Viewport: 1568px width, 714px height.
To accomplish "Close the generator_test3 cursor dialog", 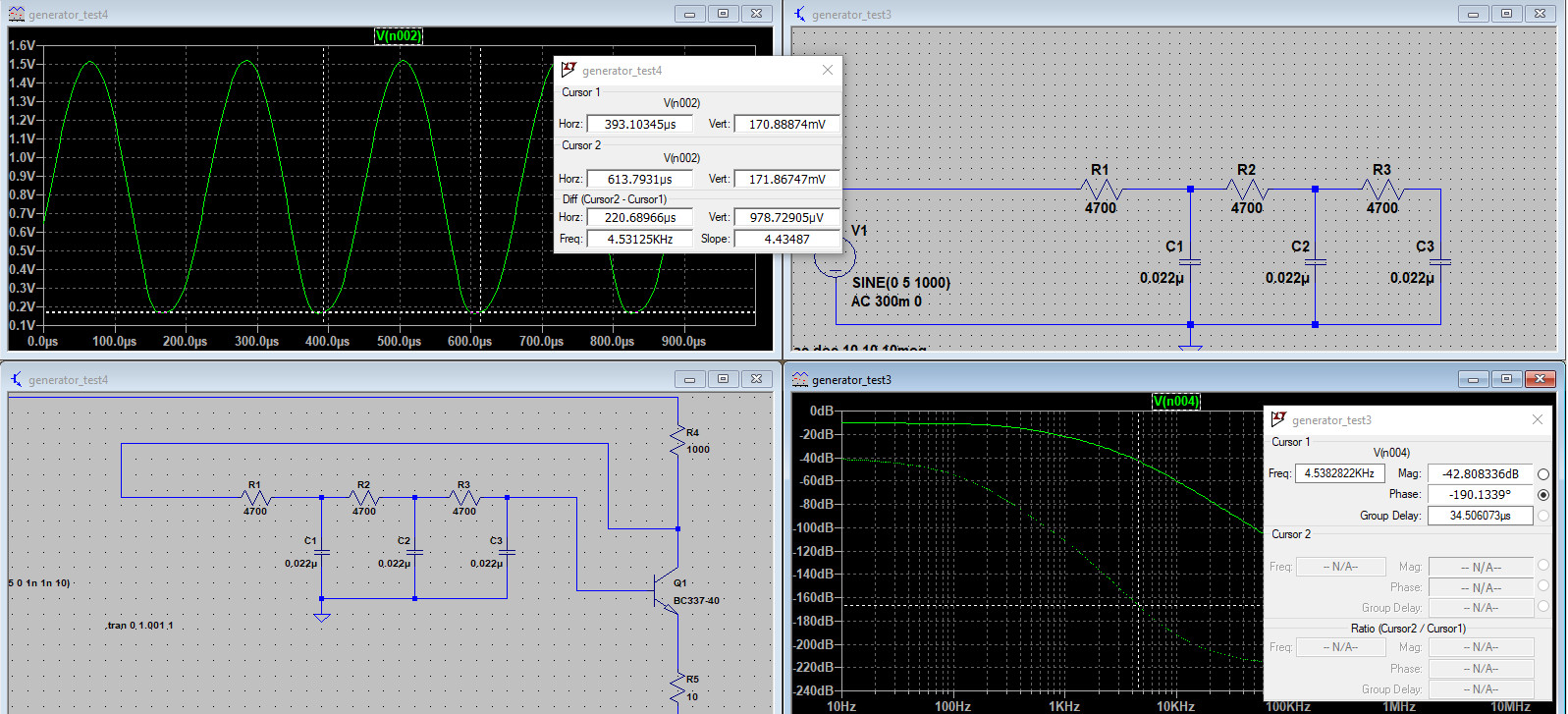I will pos(1537,419).
